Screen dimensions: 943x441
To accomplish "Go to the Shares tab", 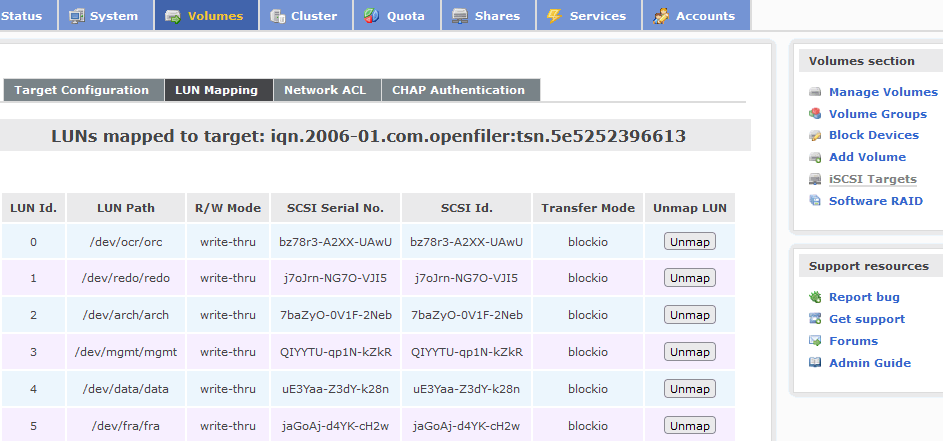I will [x=486, y=15].
